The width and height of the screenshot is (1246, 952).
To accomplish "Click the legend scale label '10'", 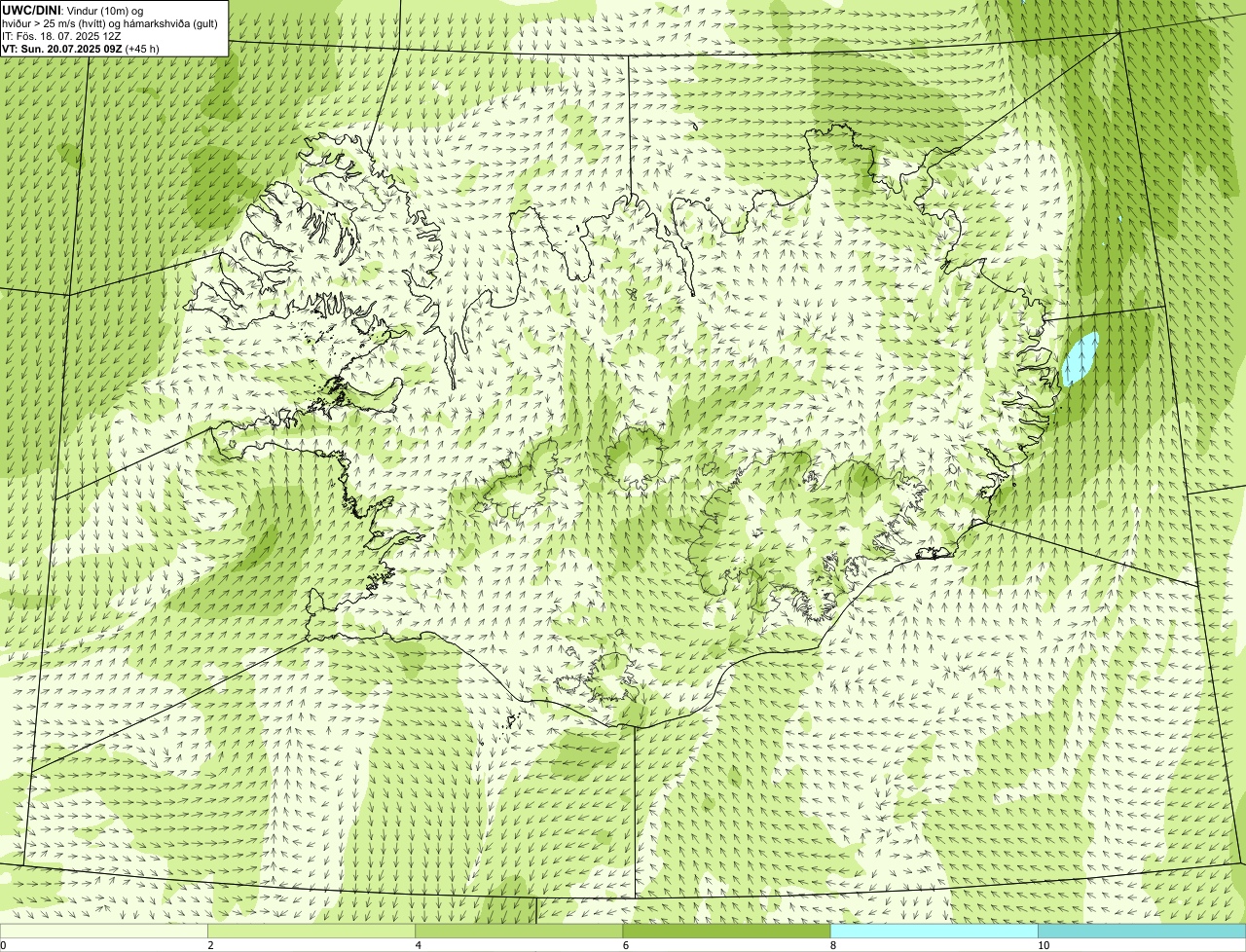I will (x=1044, y=945).
